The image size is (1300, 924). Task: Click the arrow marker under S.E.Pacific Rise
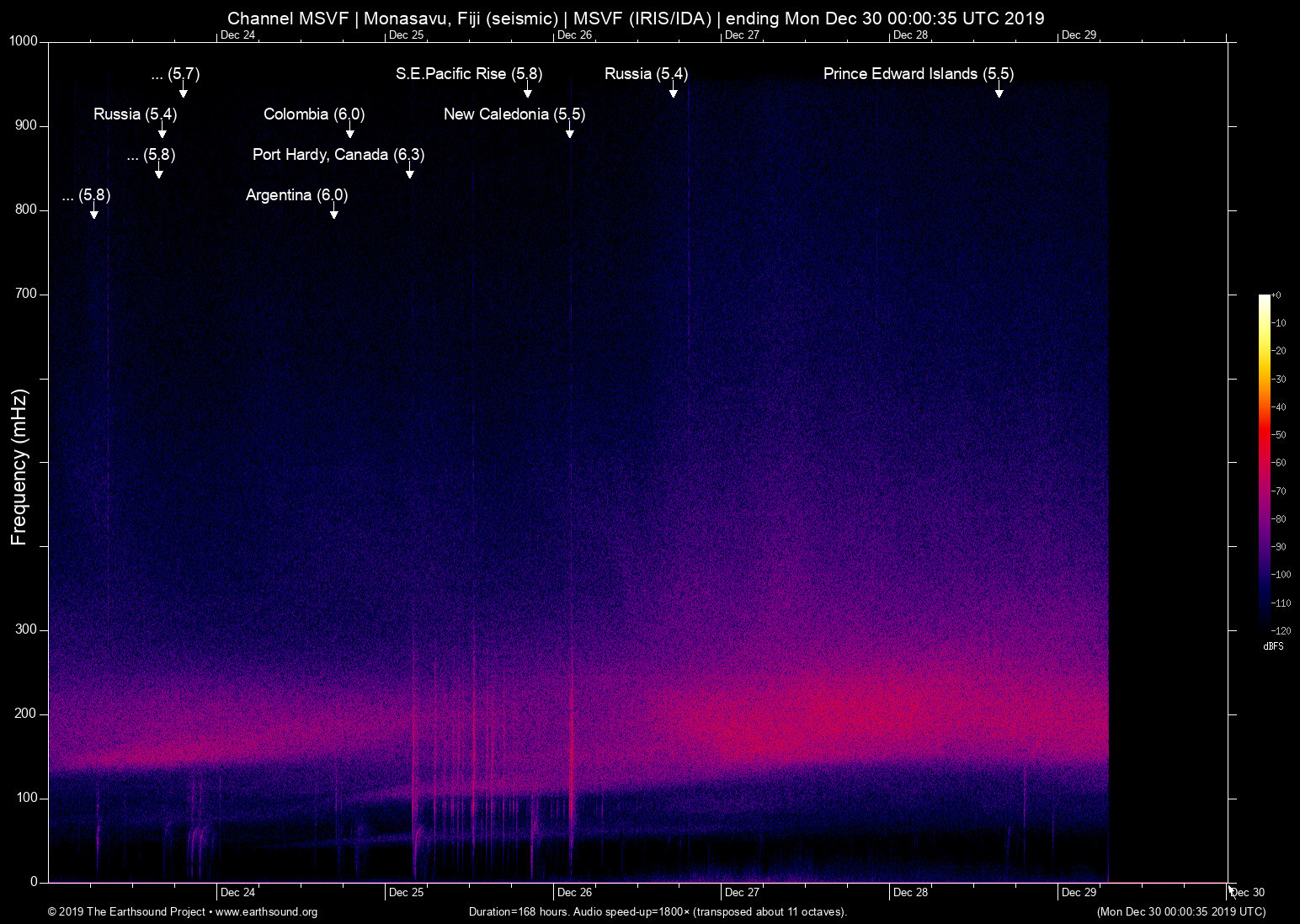528,90
